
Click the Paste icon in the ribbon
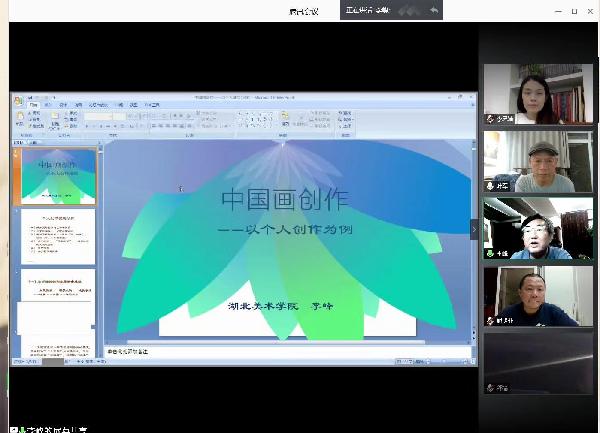coord(22,117)
